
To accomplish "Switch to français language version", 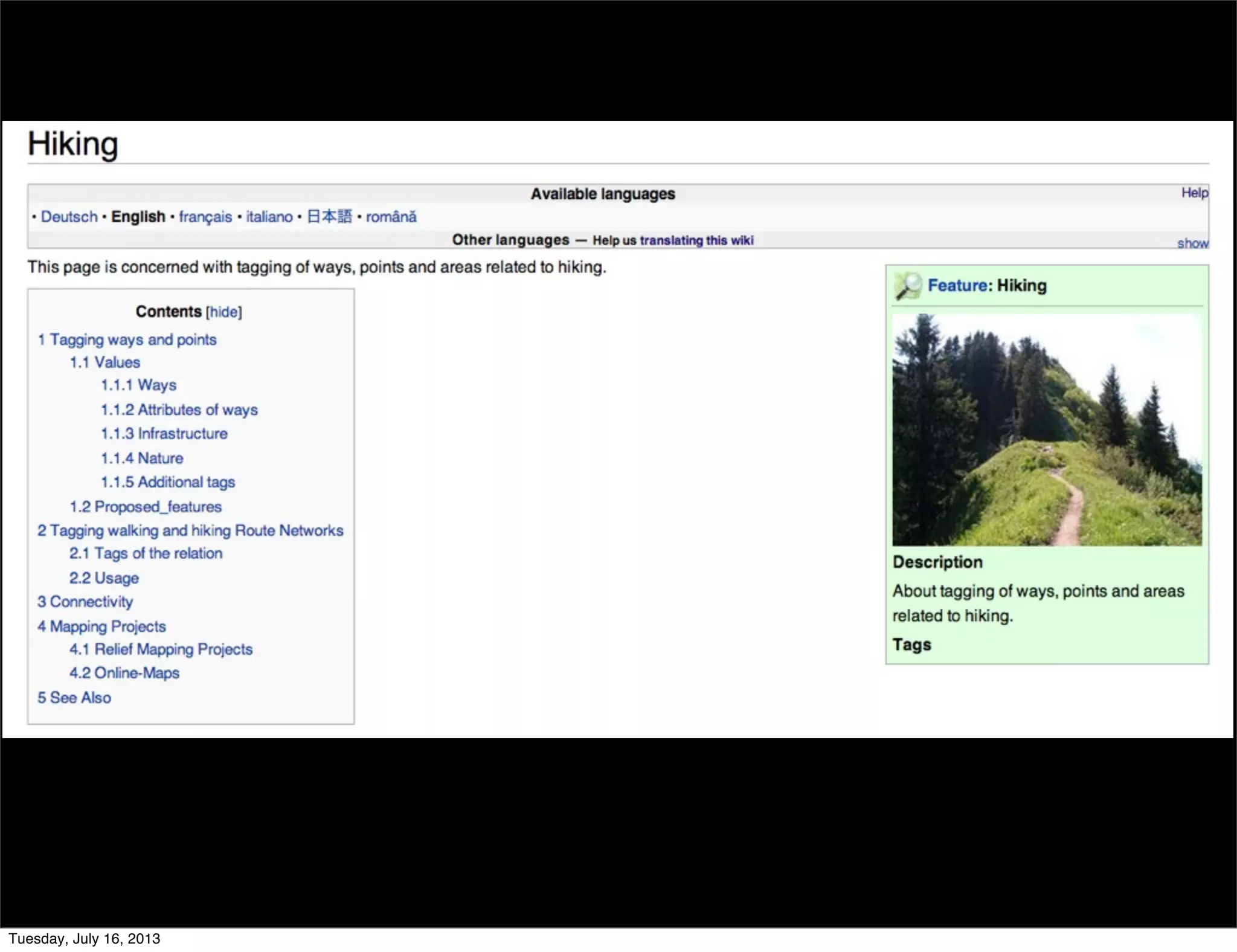I will pos(205,217).
